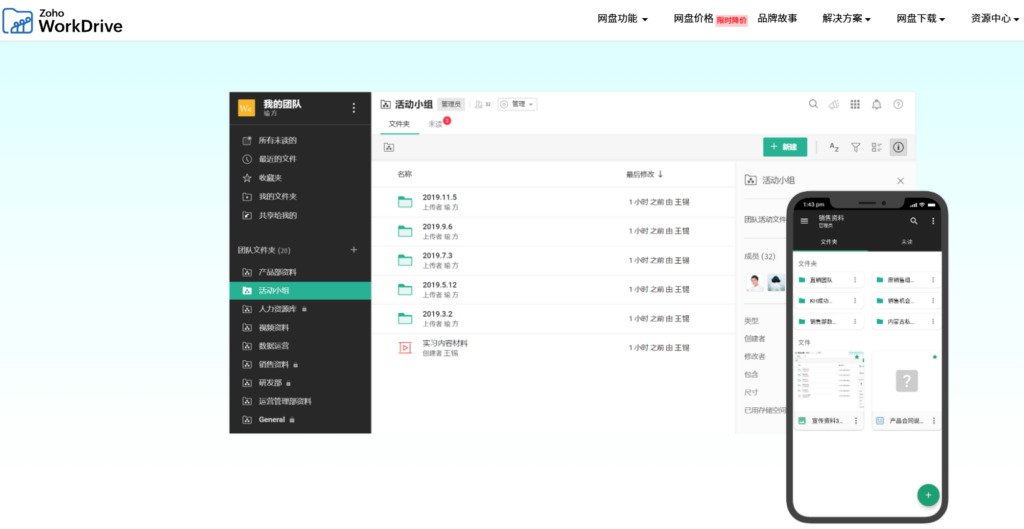
Task: Select 活动小组 team folder in sidebar
Action: coord(300,291)
